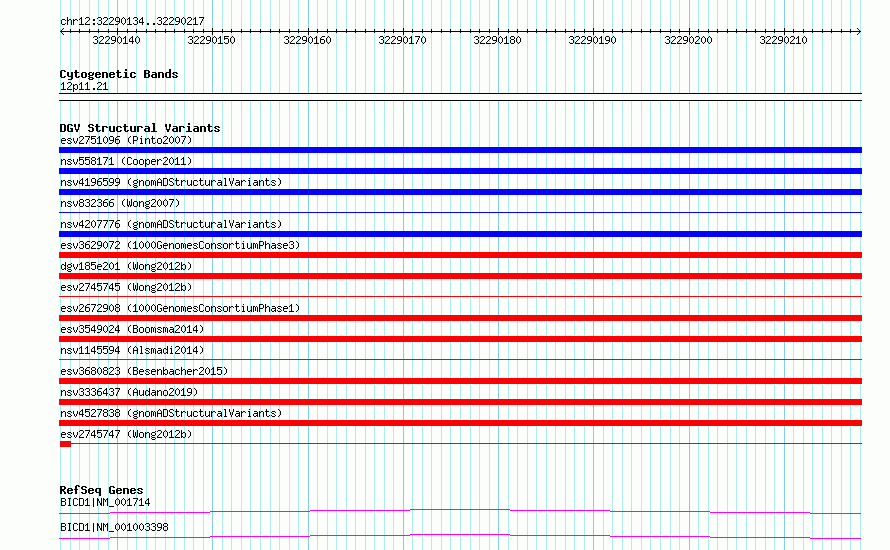Click the 12p11.21 band label
The image size is (890, 550).
(x=84, y=86)
